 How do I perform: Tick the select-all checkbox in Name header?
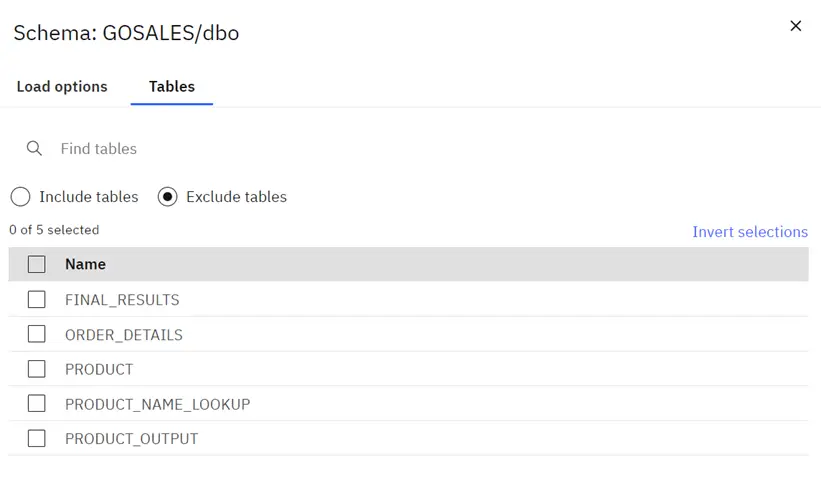pyautogui.click(x=37, y=264)
